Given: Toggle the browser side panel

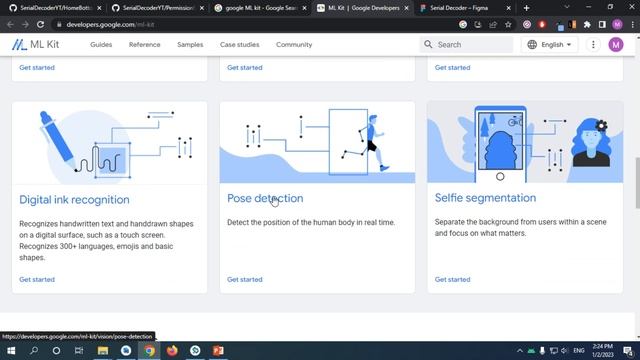Looking at the screenshot, I should [x=602, y=24].
